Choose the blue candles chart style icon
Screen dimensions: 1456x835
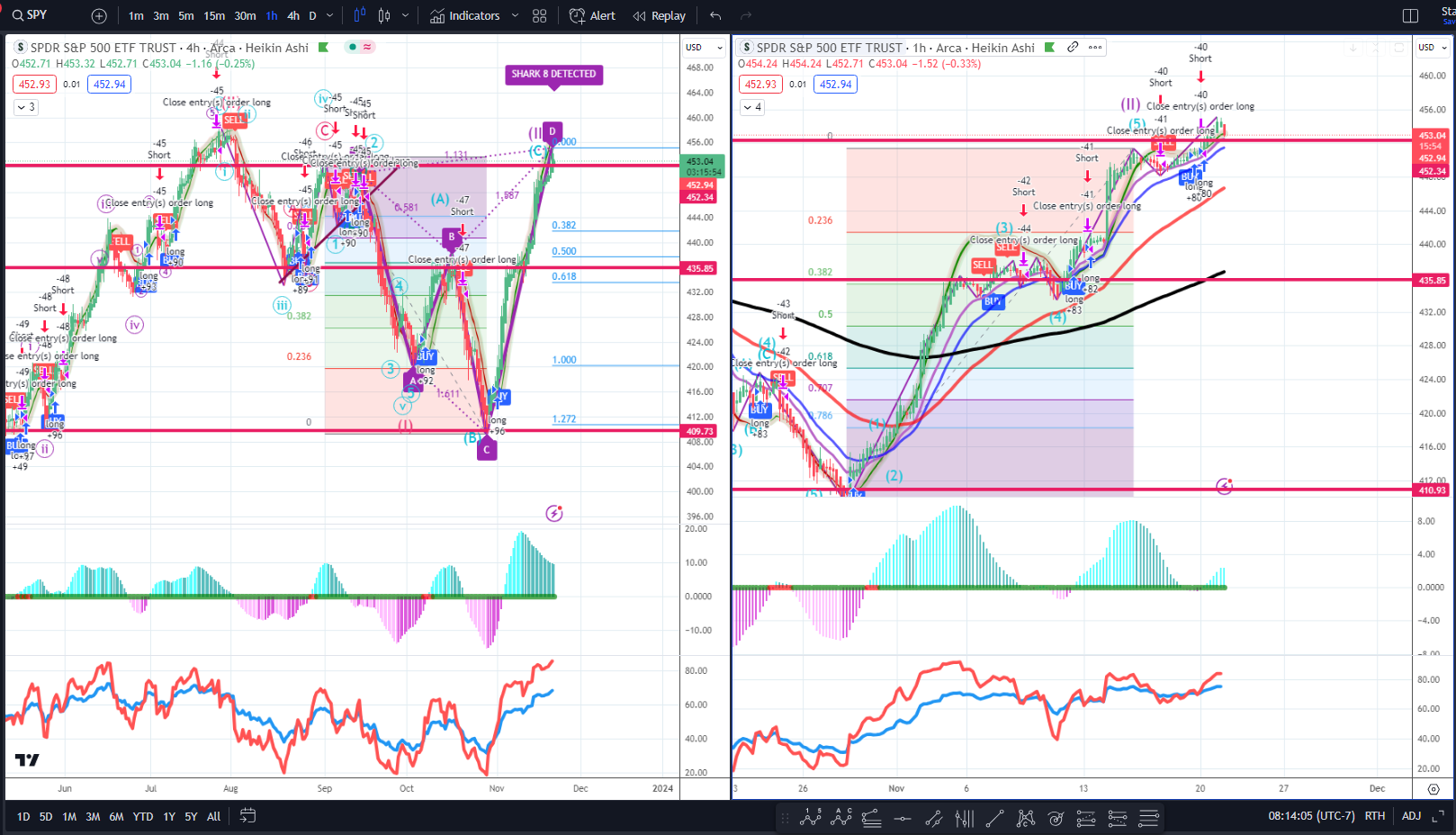[x=360, y=15]
